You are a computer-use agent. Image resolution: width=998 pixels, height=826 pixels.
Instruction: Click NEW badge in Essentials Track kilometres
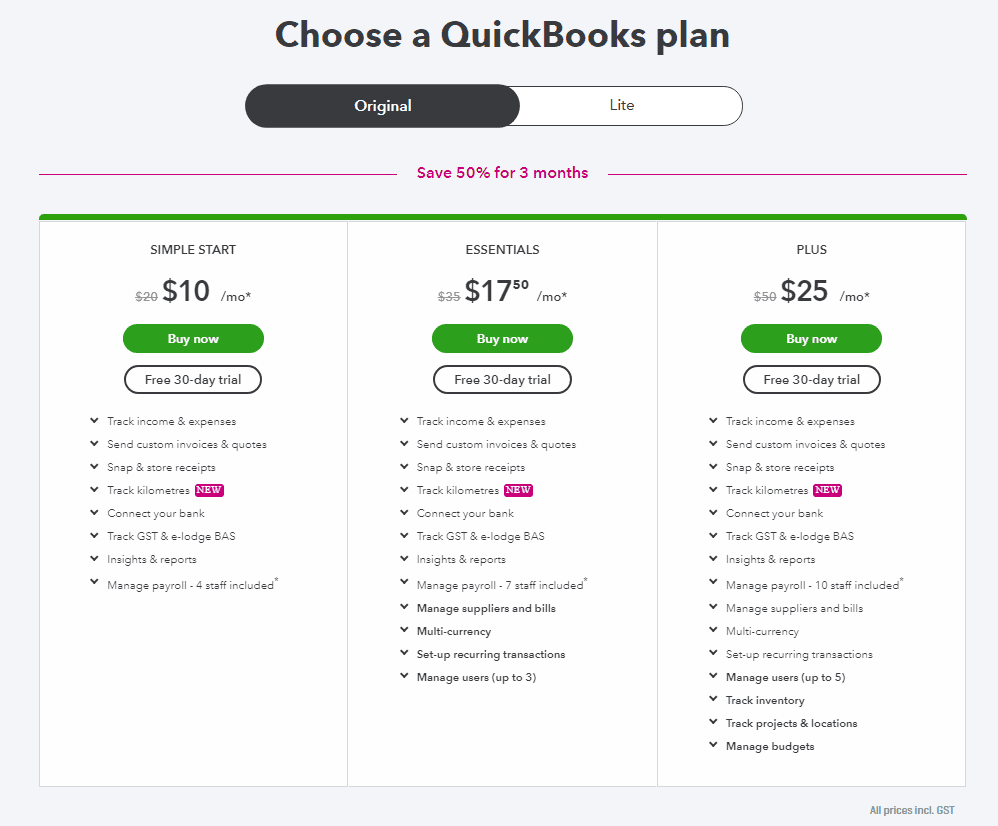point(518,490)
